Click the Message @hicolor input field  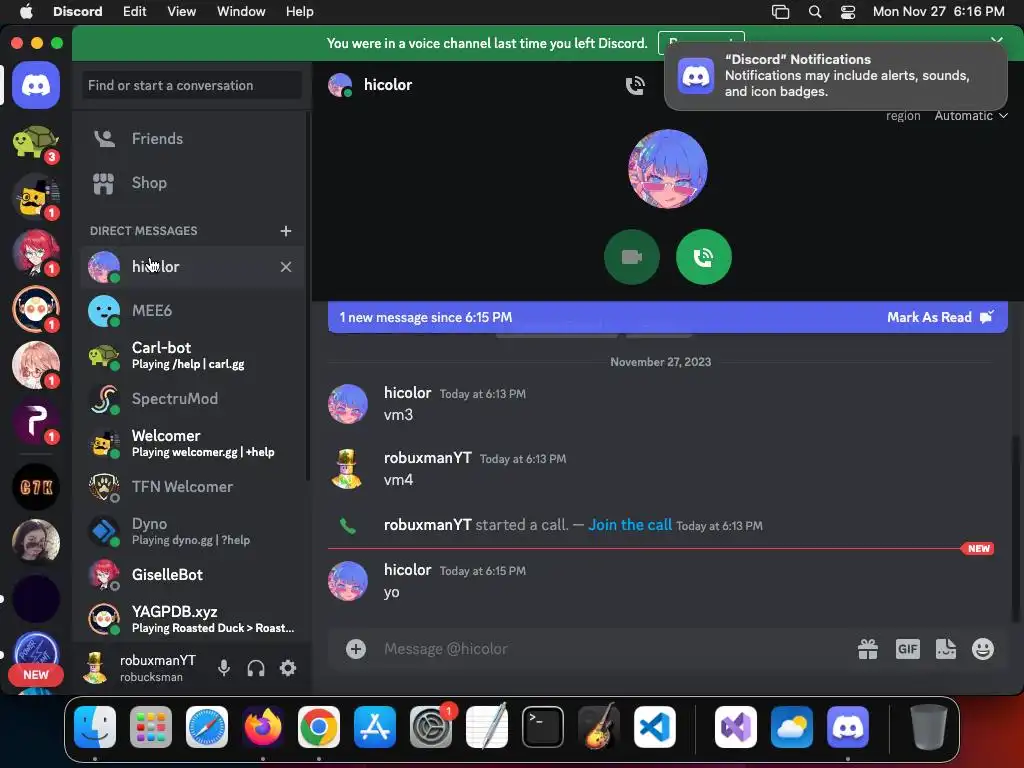click(x=614, y=649)
